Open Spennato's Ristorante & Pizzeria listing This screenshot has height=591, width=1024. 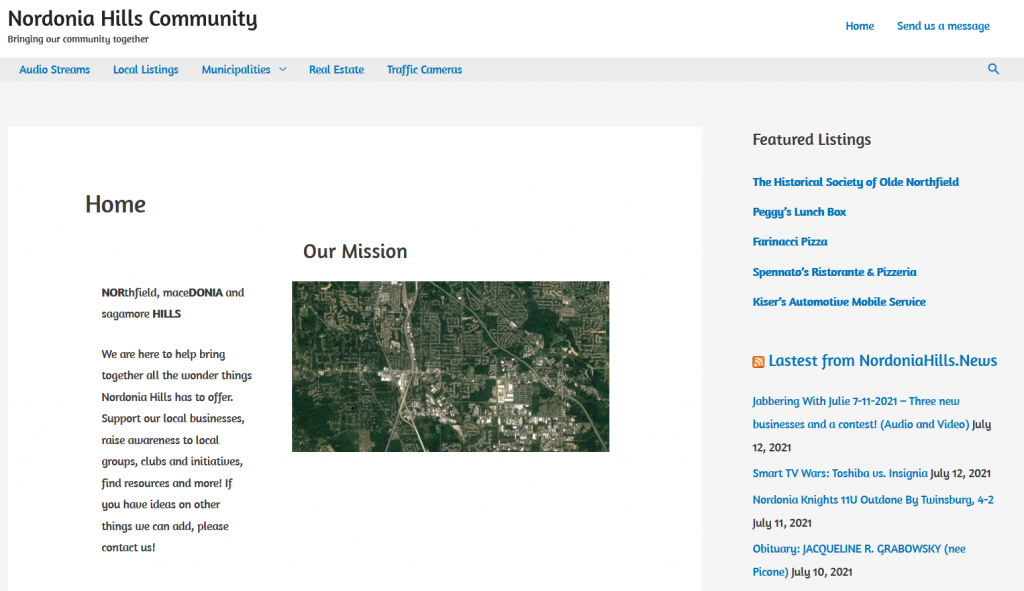(834, 272)
